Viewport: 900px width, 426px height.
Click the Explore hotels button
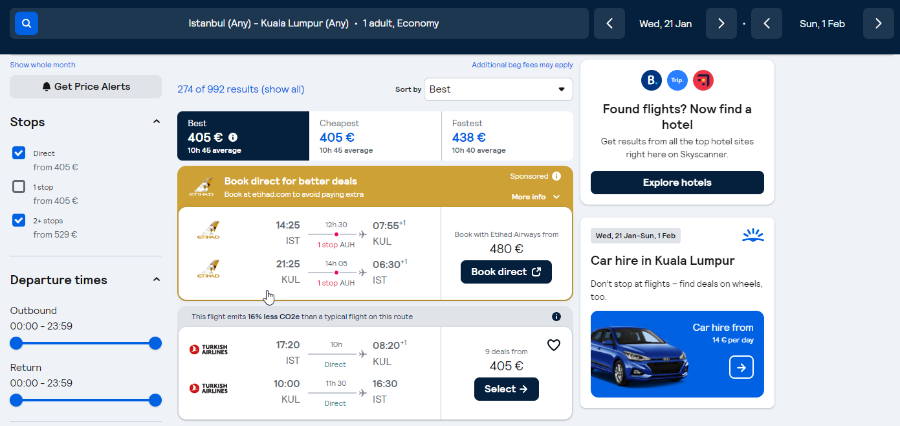677,183
